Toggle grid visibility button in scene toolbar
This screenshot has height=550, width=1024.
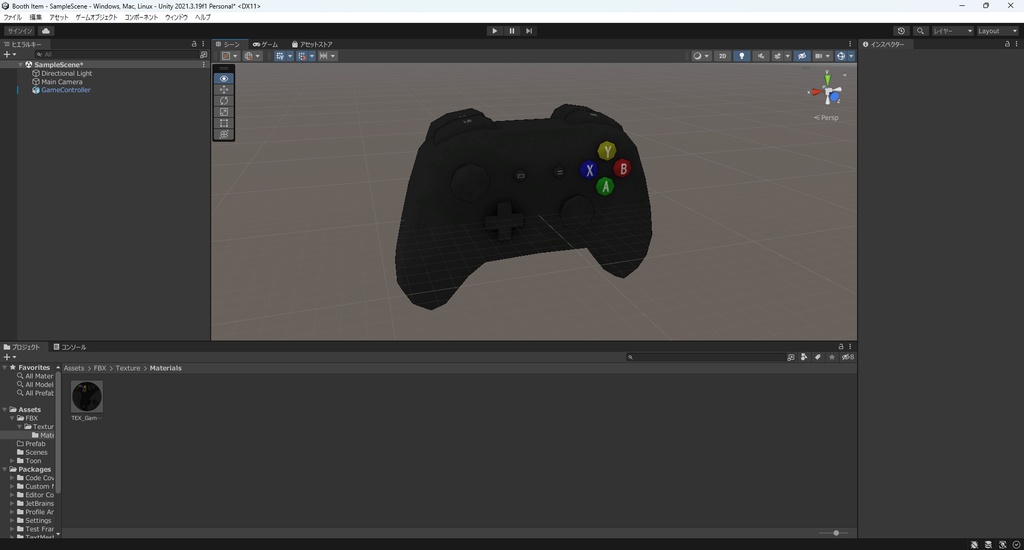tap(280, 56)
